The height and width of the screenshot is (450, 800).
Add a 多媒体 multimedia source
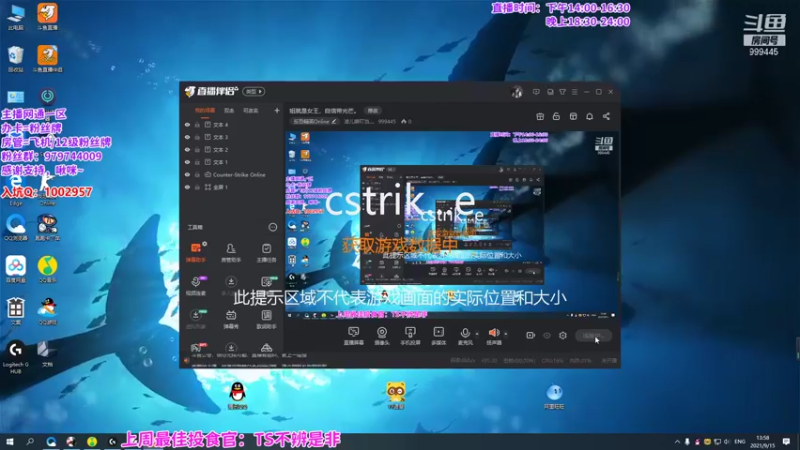(x=439, y=336)
